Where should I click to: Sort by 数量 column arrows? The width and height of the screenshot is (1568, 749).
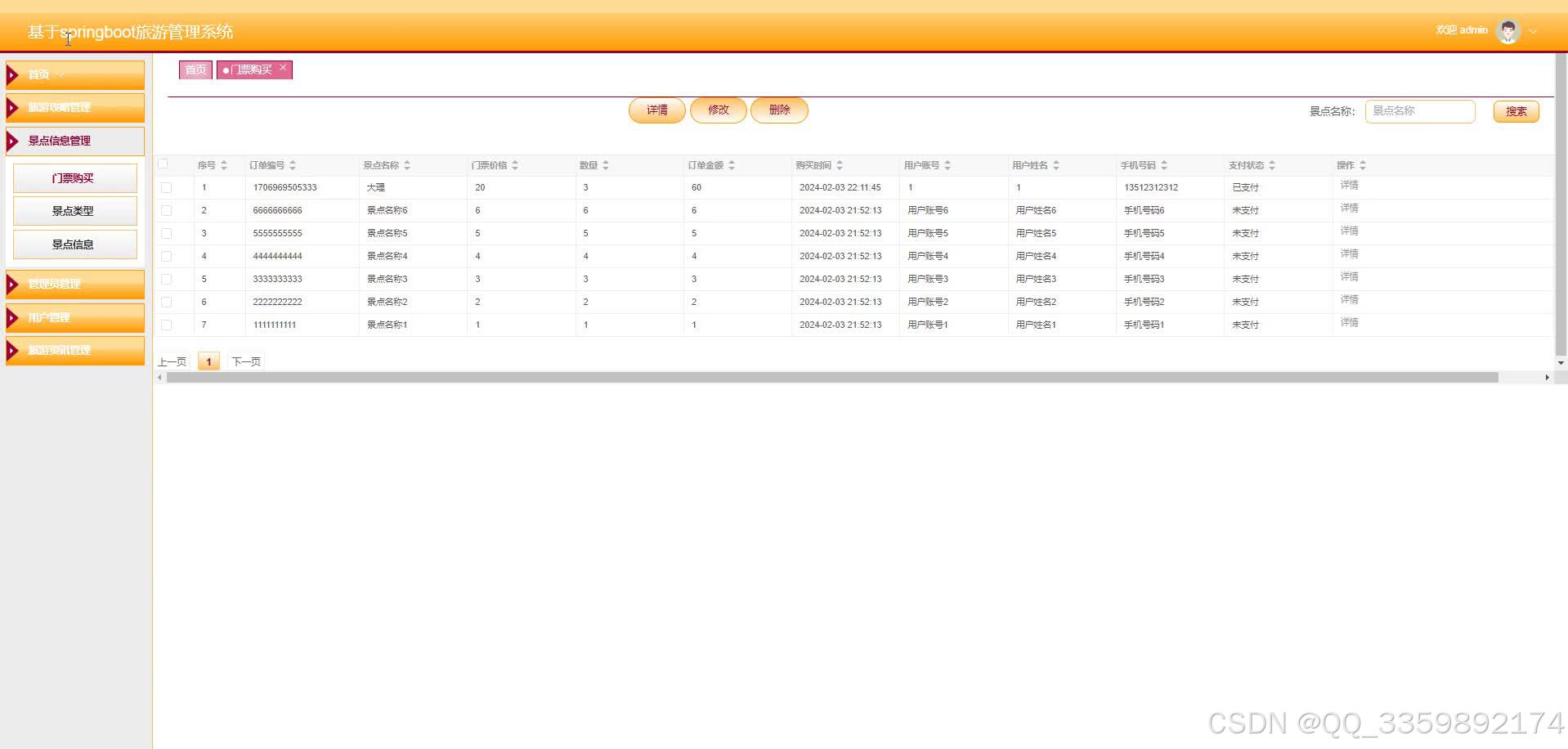(606, 165)
